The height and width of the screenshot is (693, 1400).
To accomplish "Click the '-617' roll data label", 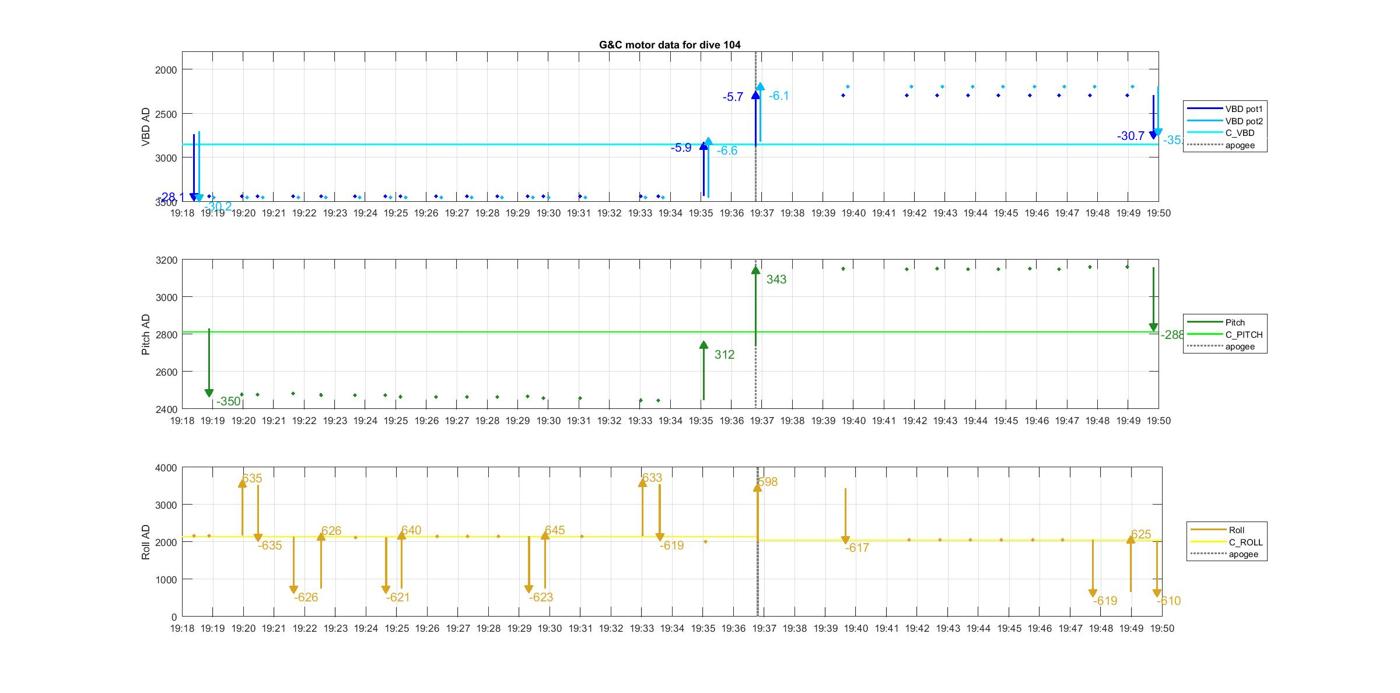I will pos(857,548).
